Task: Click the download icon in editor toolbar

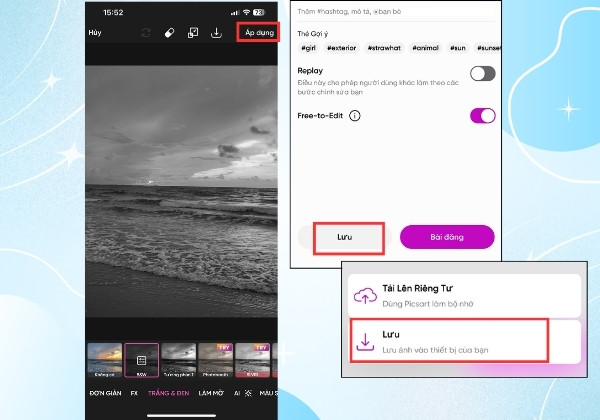Action: [x=216, y=33]
